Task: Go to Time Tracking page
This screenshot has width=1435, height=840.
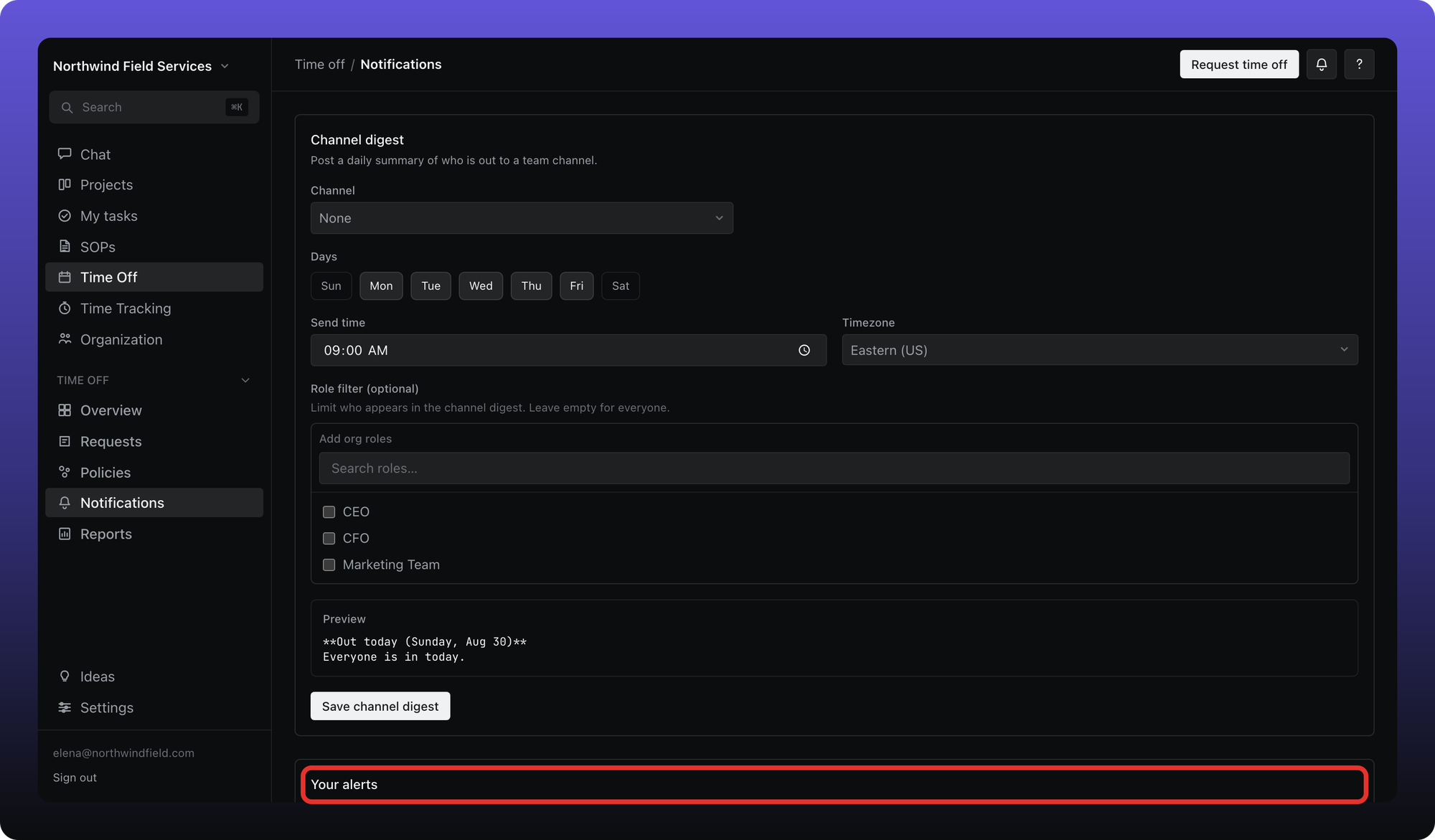Action: [x=154, y=308]
